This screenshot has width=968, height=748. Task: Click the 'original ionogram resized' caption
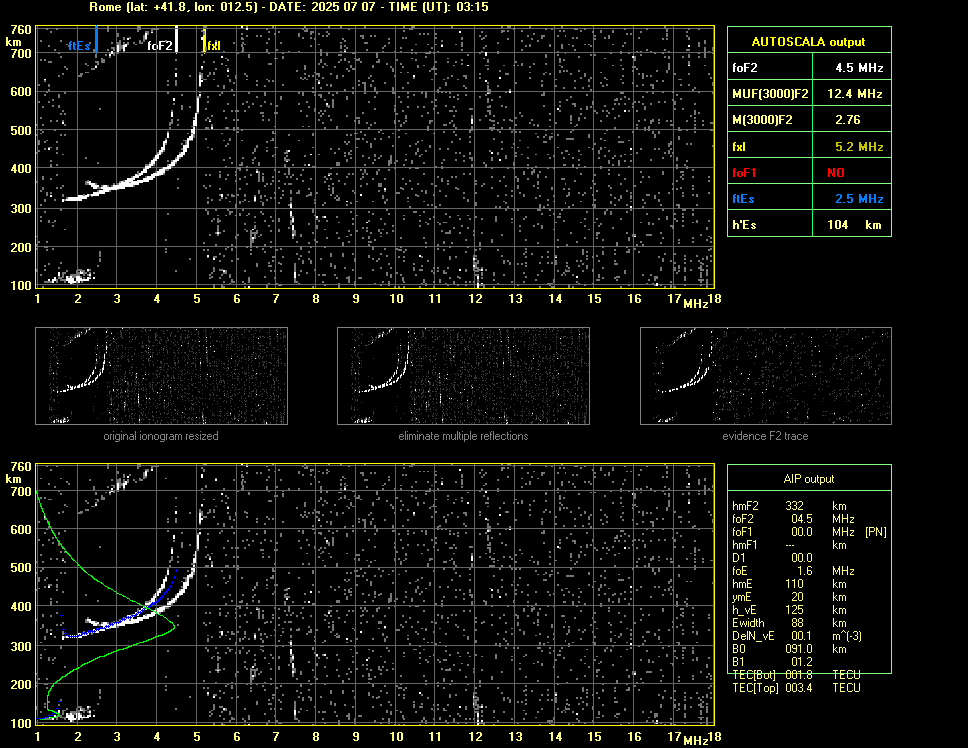pos(161,436)
